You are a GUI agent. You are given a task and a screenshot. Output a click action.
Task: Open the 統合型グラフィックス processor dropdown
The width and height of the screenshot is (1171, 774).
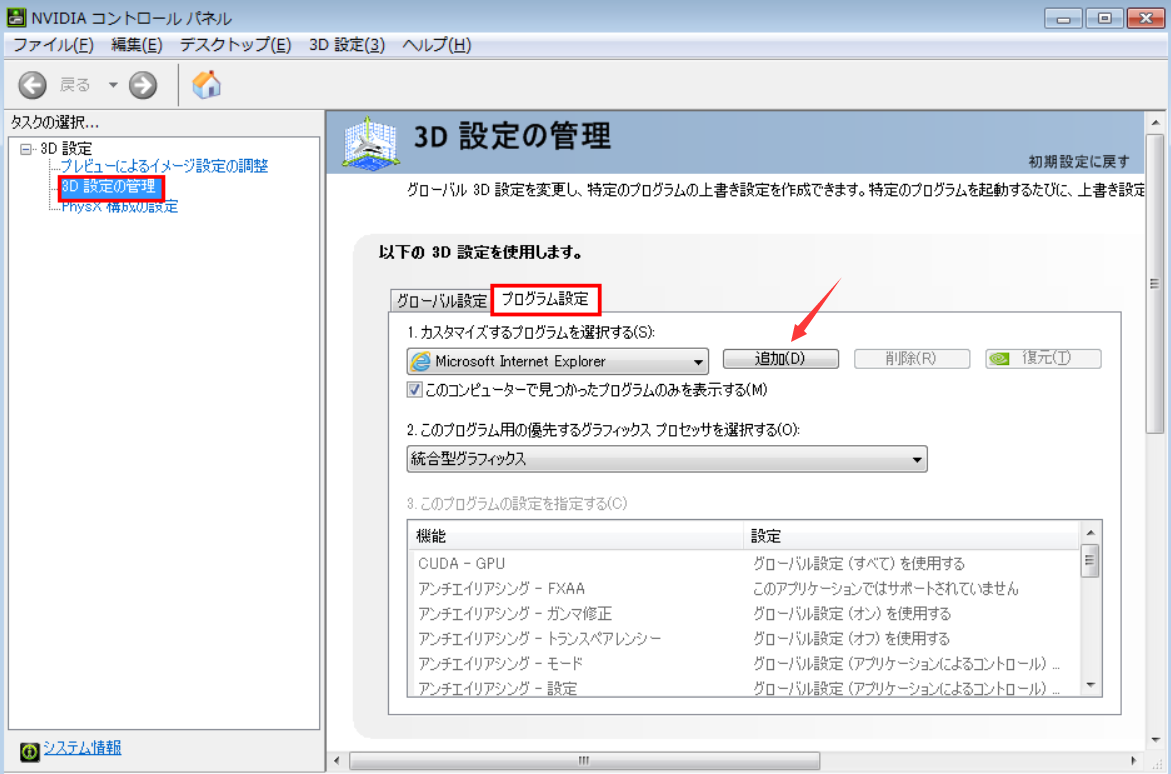pos(666,459)
